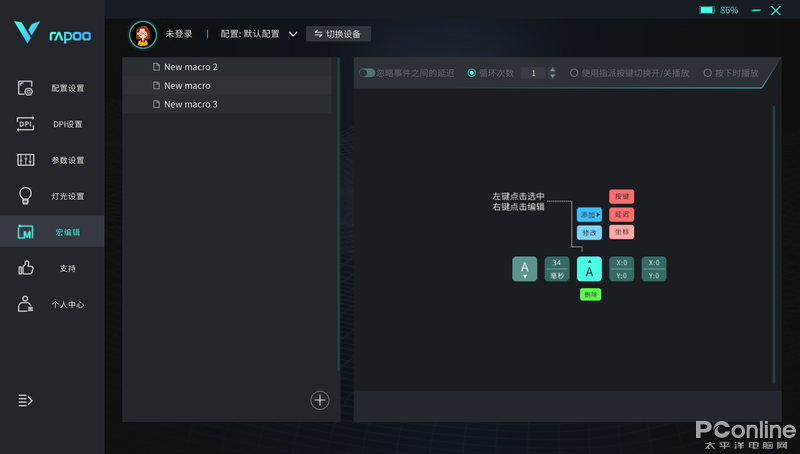Select the New macro 2 row
This screenshot has width=800, height=454.
point(227,67)
